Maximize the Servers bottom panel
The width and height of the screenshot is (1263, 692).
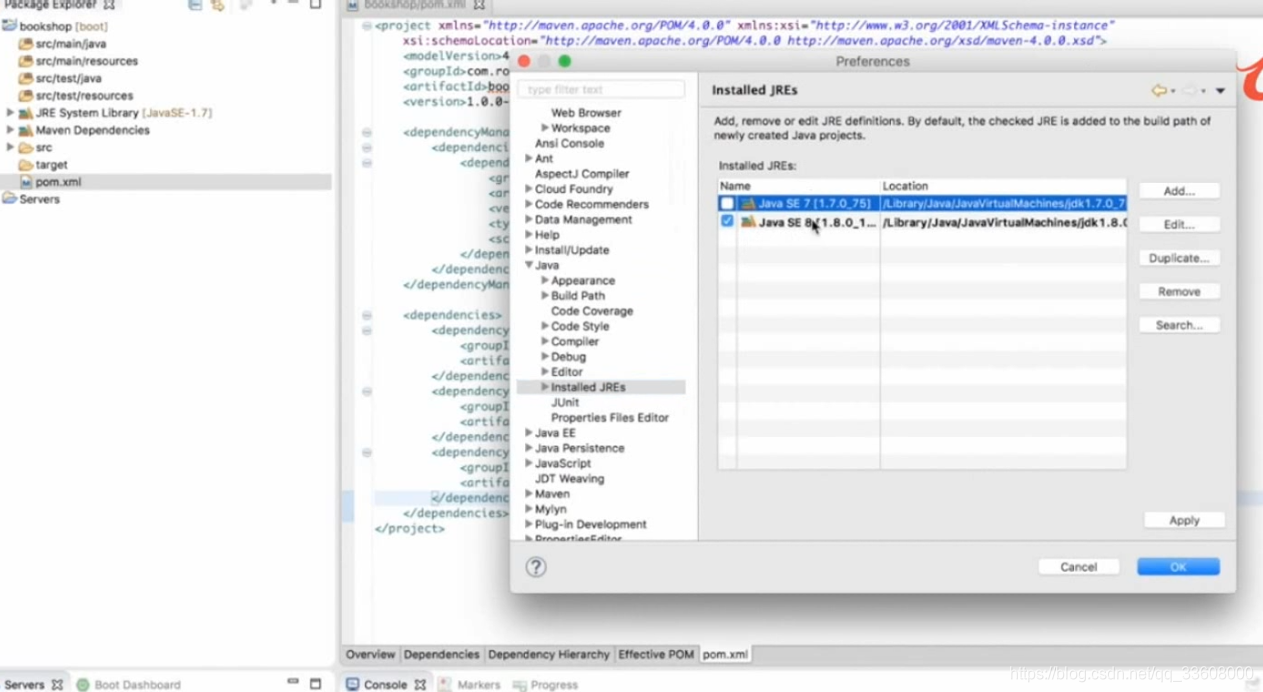315,684
